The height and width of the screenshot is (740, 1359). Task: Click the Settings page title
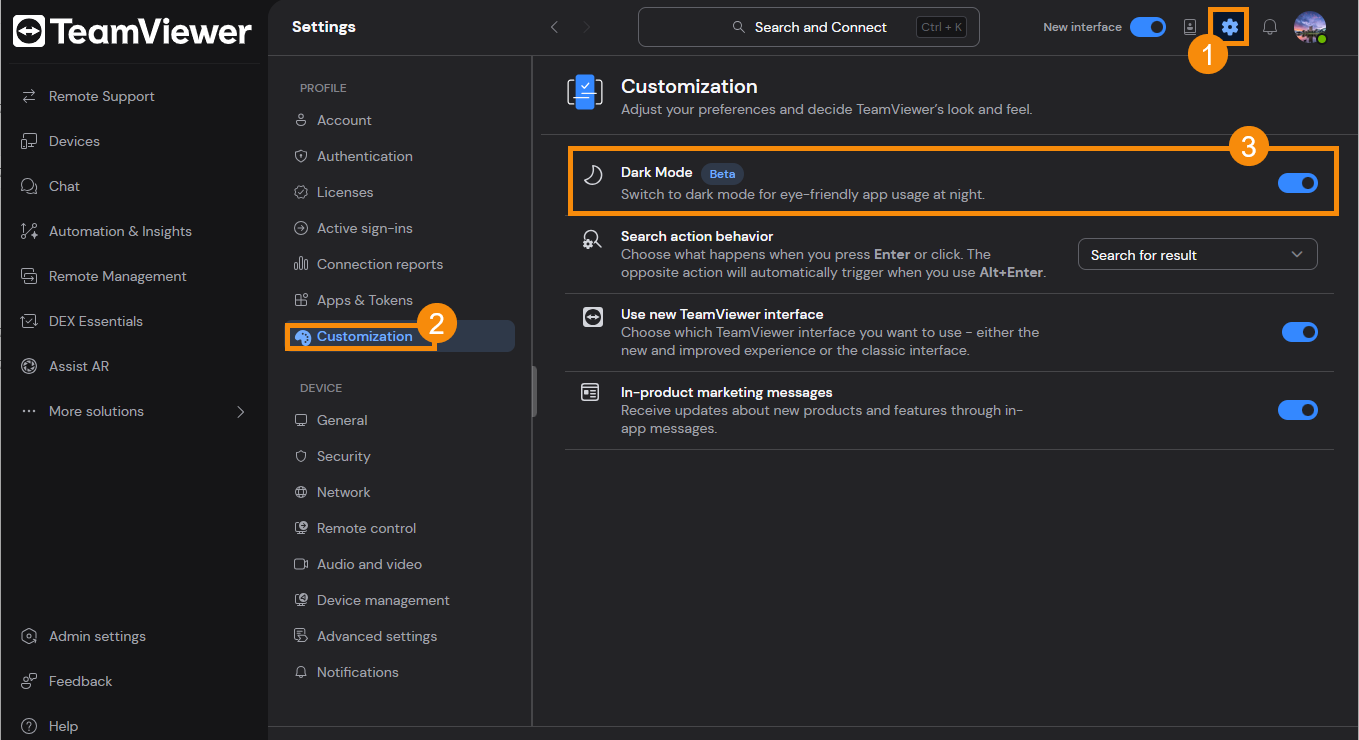click(323, 27)
